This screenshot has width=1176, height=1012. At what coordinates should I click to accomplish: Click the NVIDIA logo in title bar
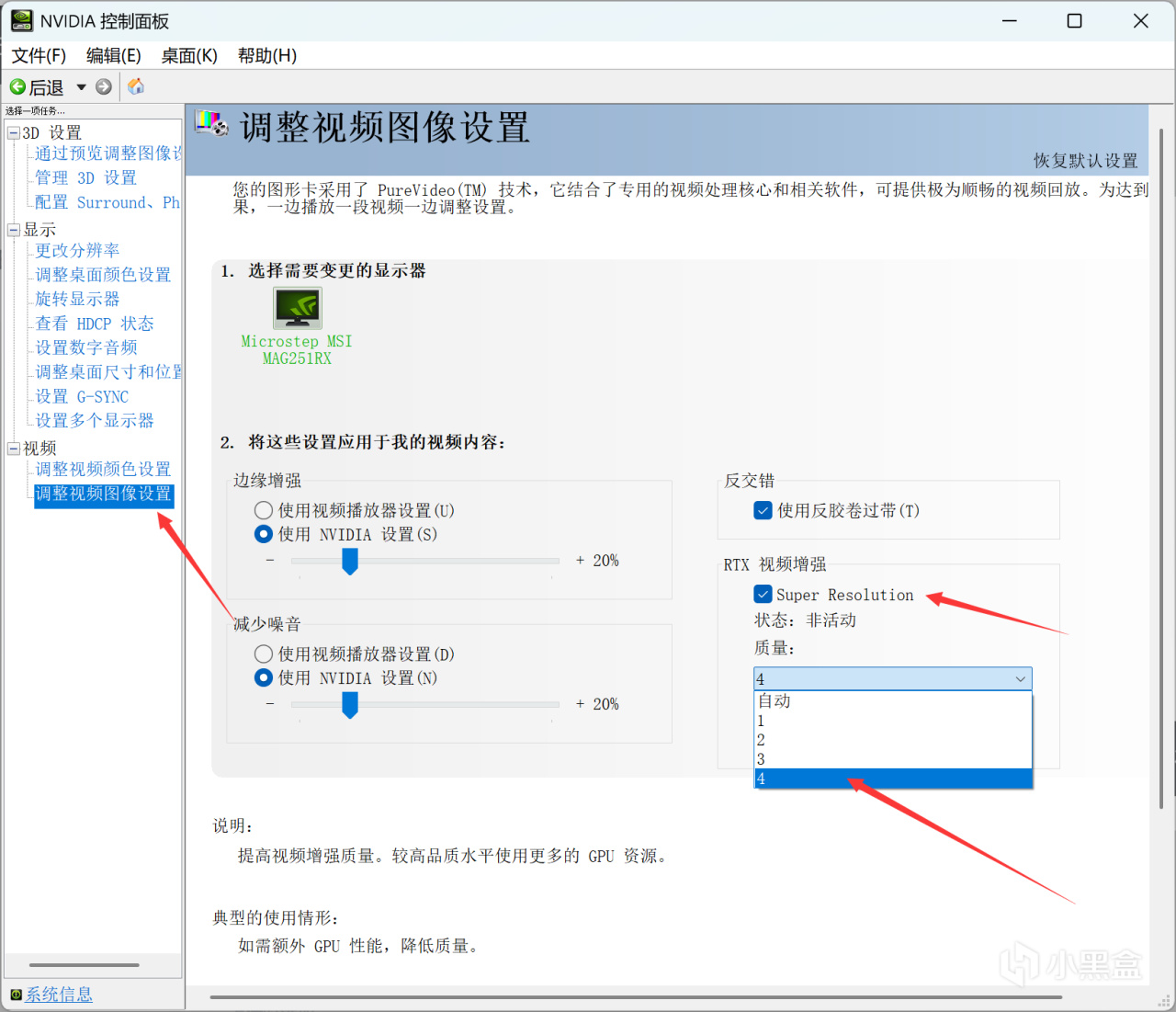coord(21,20)
